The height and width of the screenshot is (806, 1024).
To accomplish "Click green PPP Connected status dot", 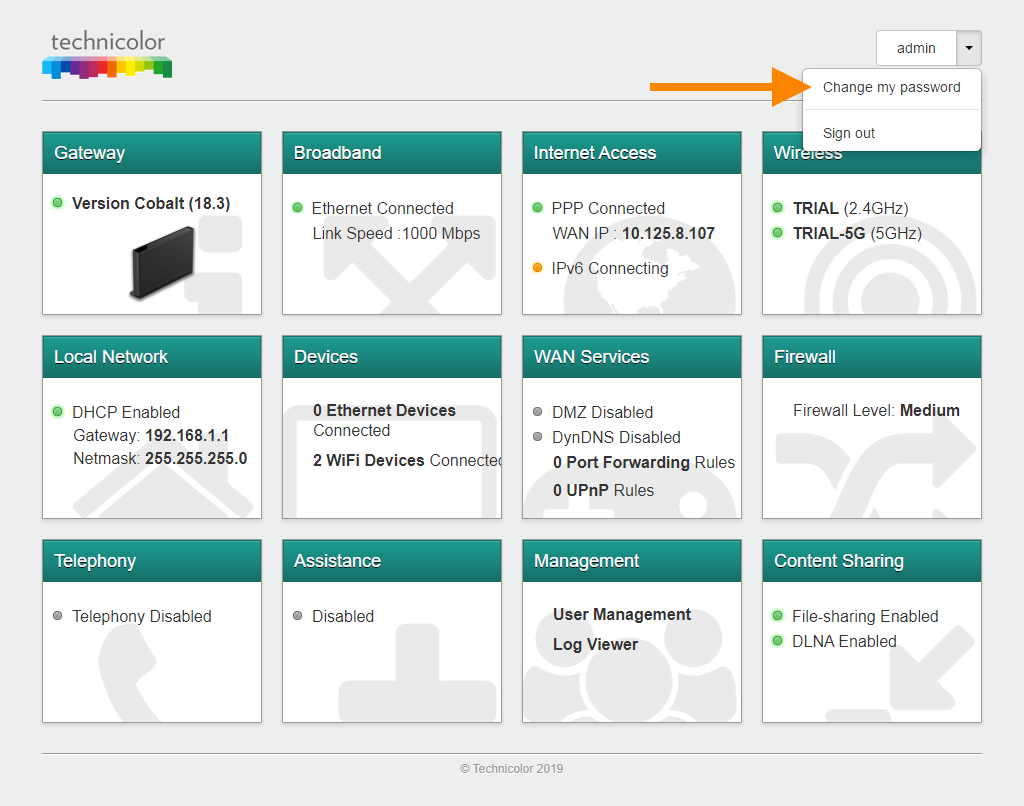I will click(x=538, y=208).
